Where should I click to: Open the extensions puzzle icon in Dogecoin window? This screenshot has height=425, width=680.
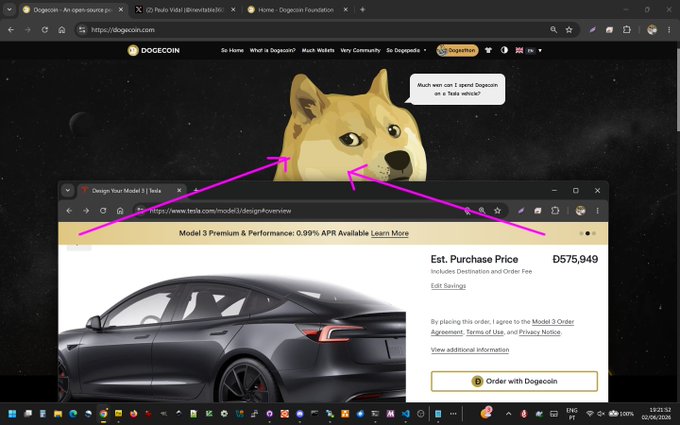pyautogui.click(x=627, y=30)
